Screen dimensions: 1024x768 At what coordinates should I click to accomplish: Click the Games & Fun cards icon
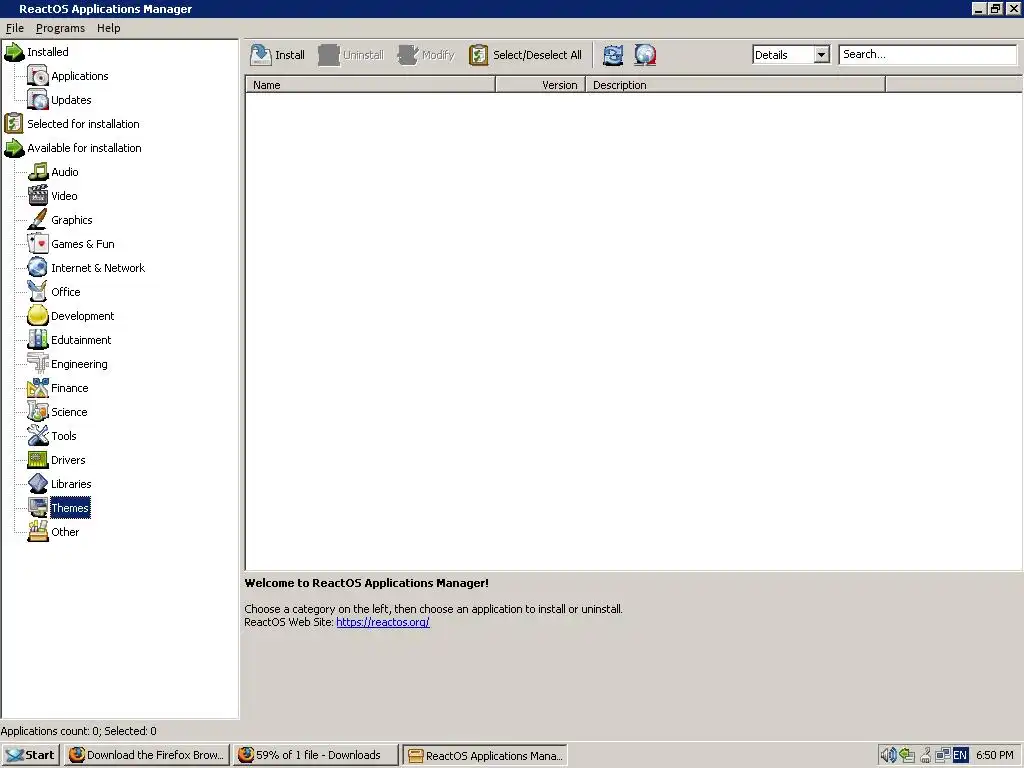pos(38,244)
